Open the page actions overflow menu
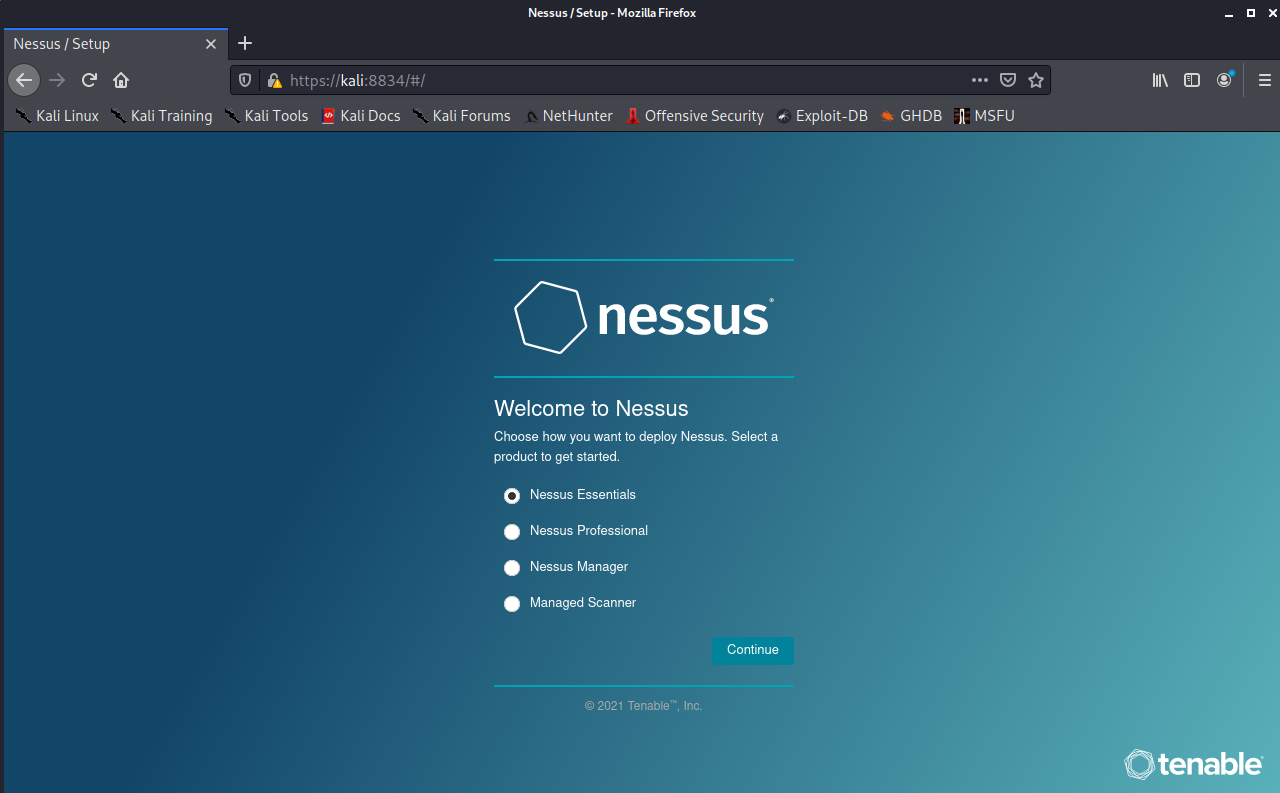Image resolution: width=1280 pixels, height=793 pixels. point(979,80)
